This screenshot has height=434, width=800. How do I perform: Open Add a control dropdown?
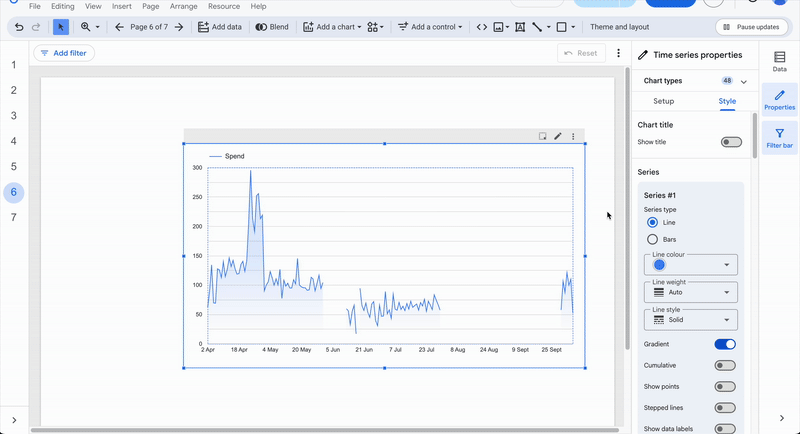[x=430, y=27]
